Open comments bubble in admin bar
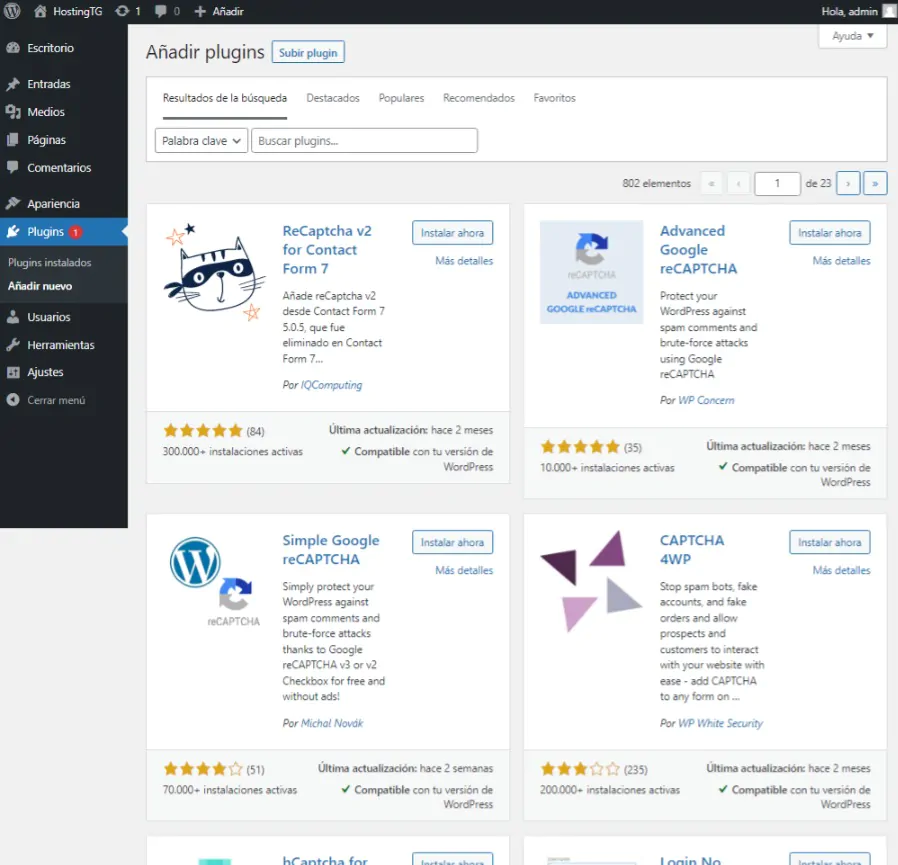This screenshot has width=898, height=865. click(161, 11)
